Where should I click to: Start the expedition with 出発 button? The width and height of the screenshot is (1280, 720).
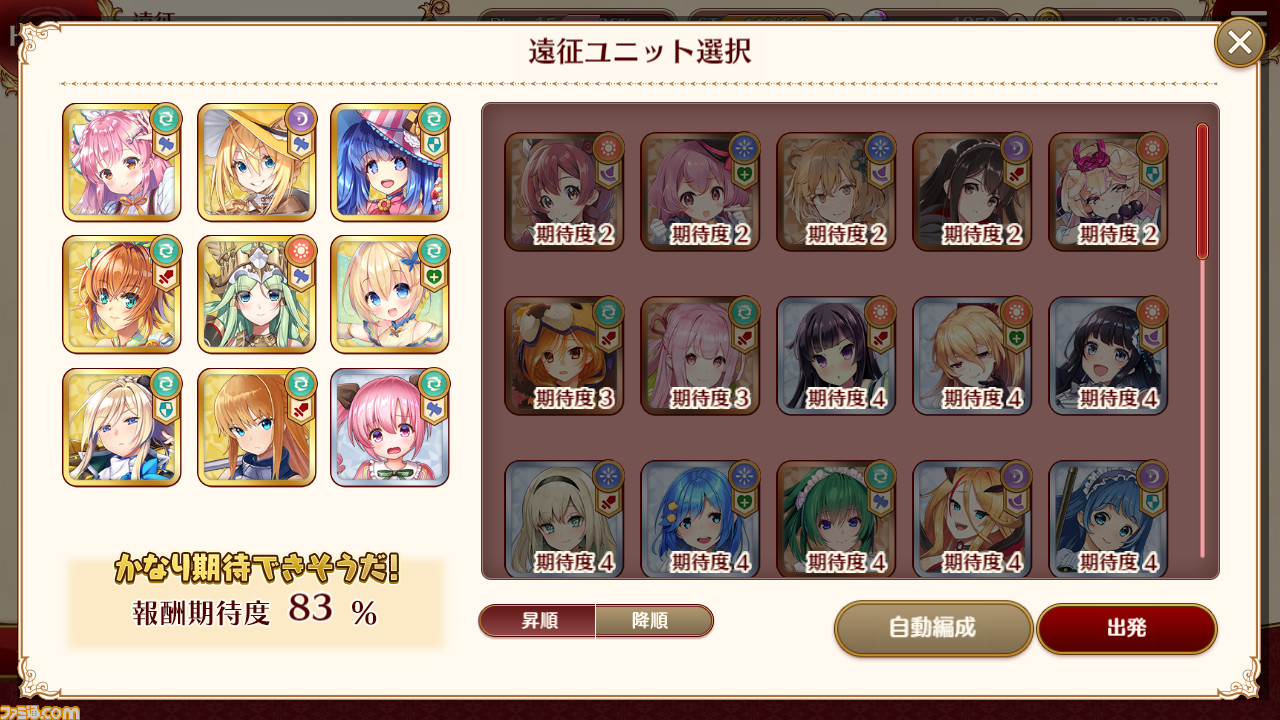click(x=1127, y=629)
